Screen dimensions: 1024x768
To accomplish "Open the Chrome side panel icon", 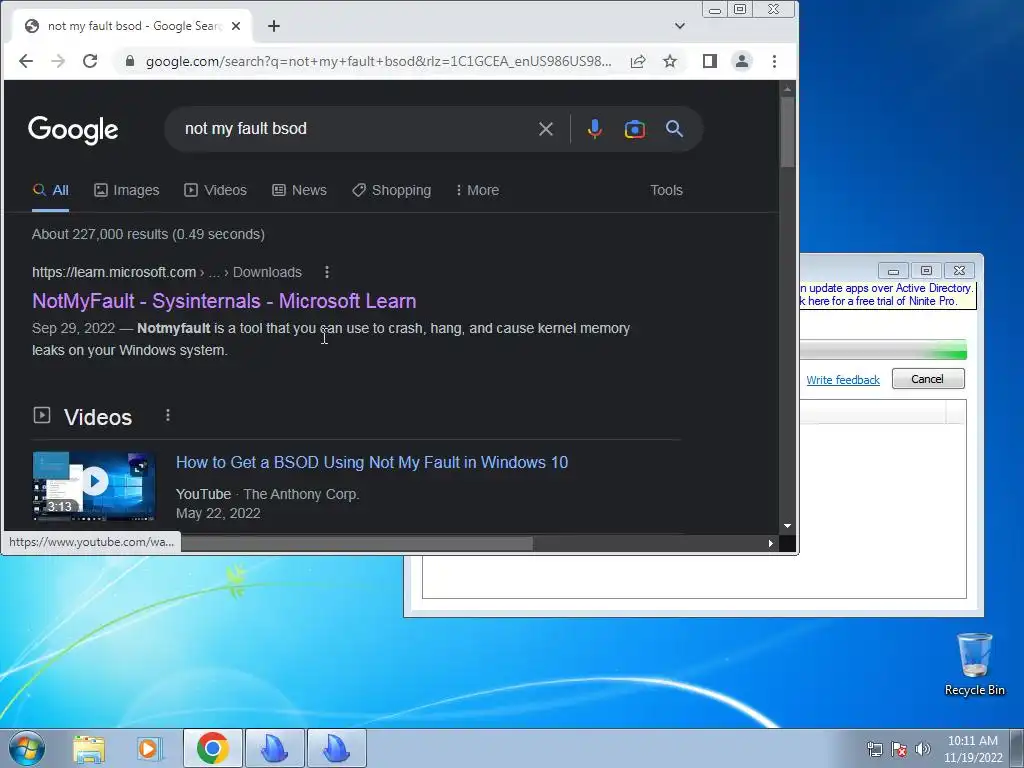I will [710, 61].
